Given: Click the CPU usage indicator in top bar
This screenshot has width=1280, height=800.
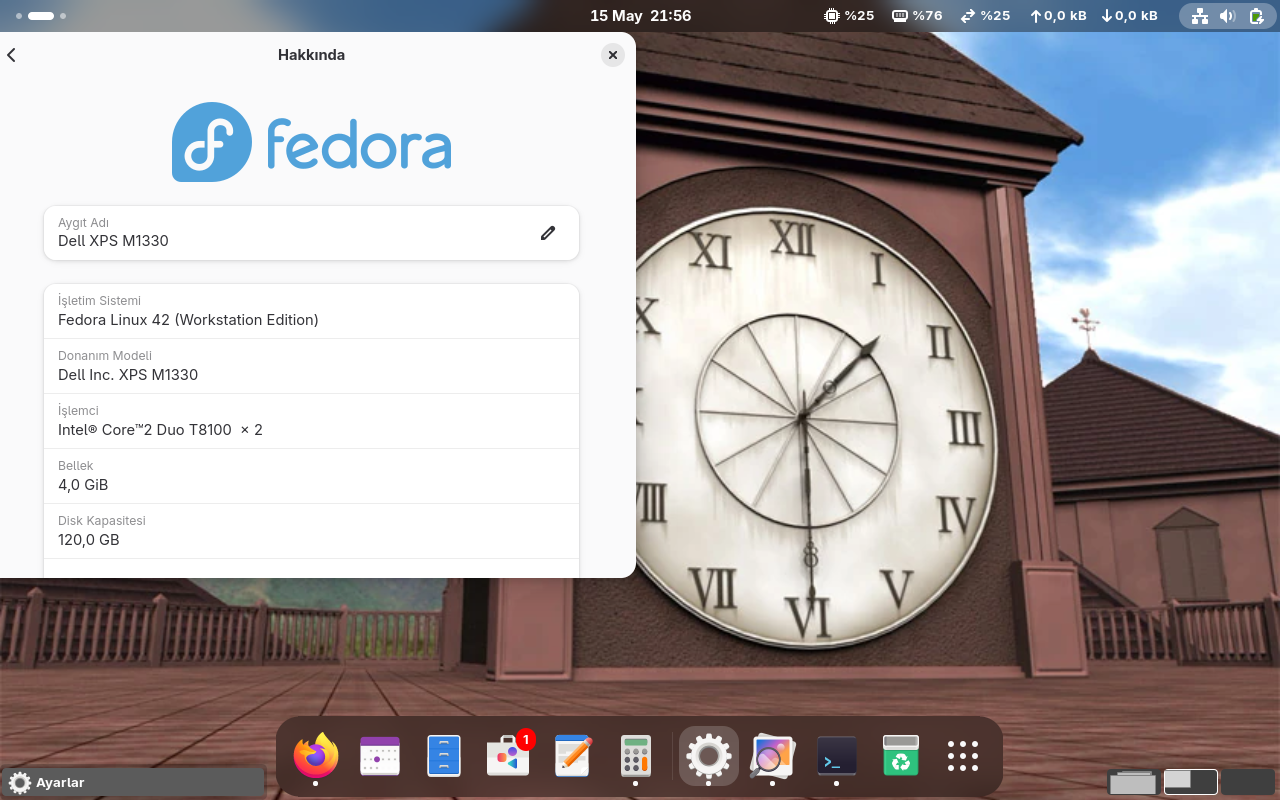Looking at the screenshot, I should [x=848, y=16].
